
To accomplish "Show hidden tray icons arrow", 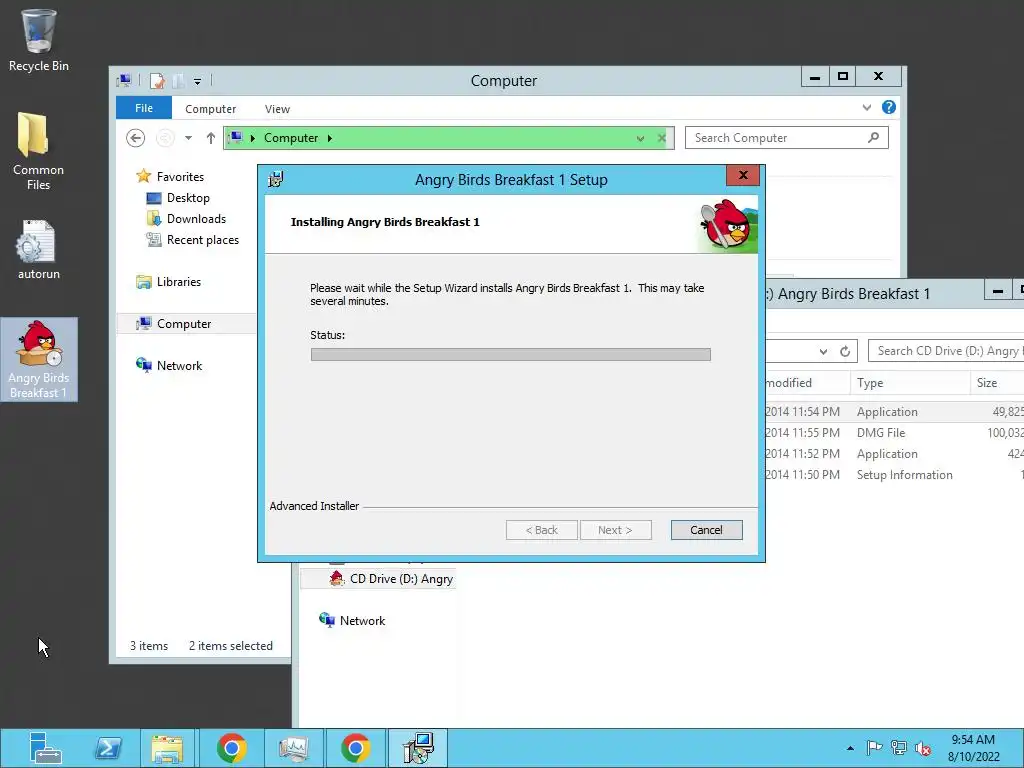I will click(850, 748).
